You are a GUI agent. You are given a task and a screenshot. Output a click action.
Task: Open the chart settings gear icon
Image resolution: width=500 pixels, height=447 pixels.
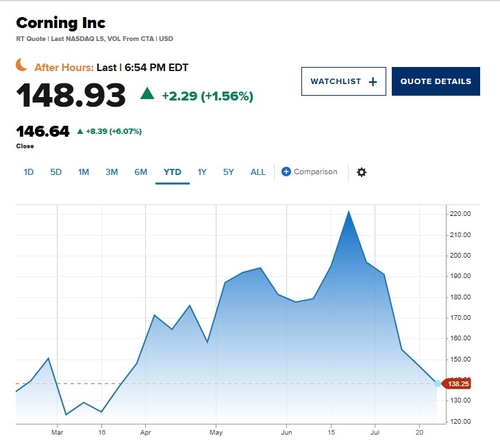point(361,172)
